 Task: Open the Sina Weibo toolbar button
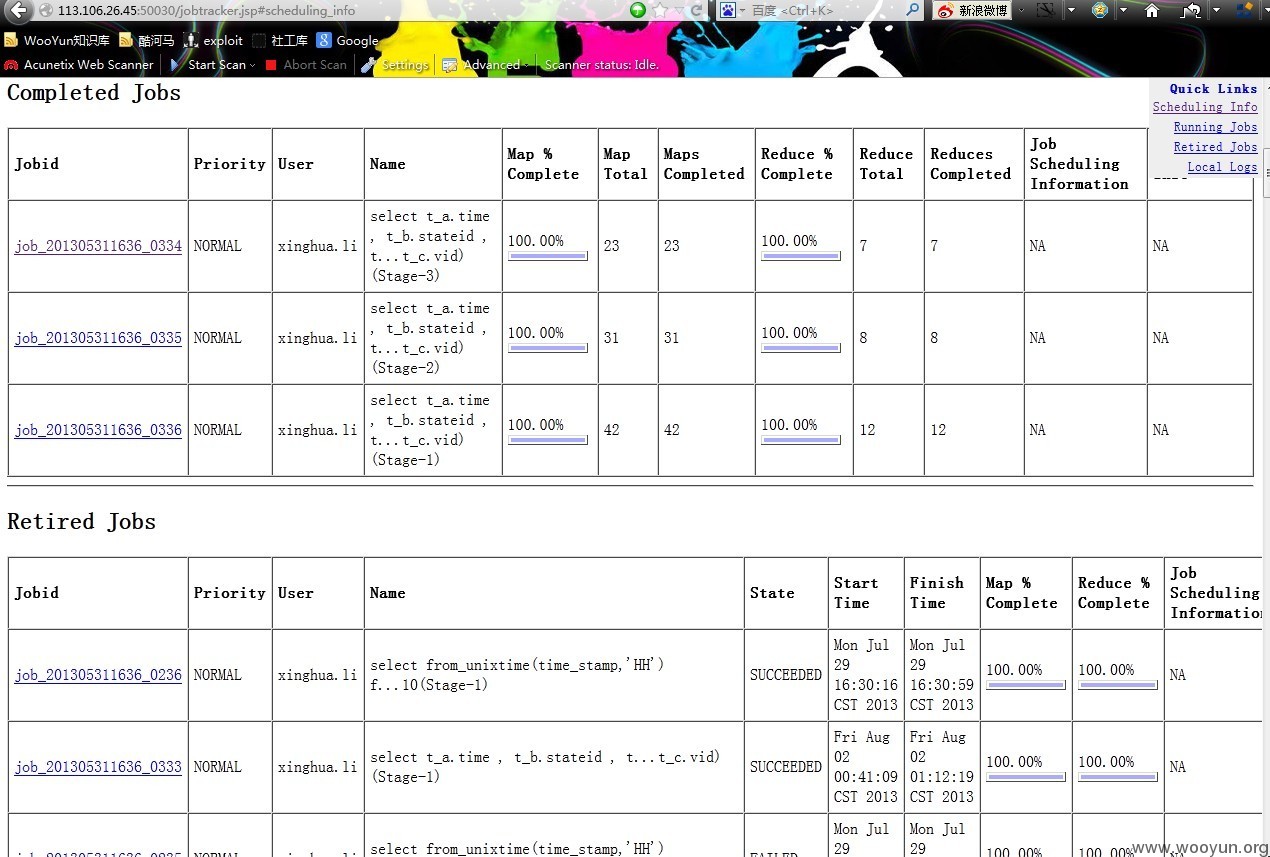click(972, 10)
